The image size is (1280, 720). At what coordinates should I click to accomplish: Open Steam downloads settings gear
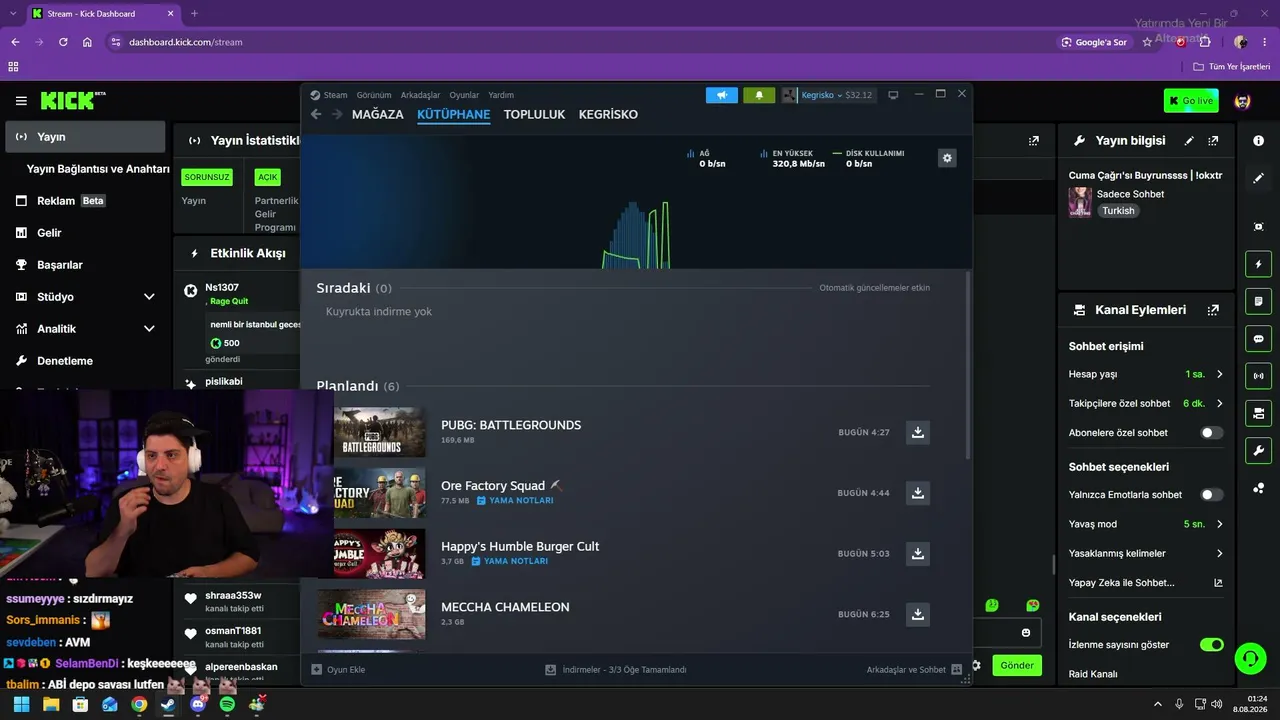947,158
